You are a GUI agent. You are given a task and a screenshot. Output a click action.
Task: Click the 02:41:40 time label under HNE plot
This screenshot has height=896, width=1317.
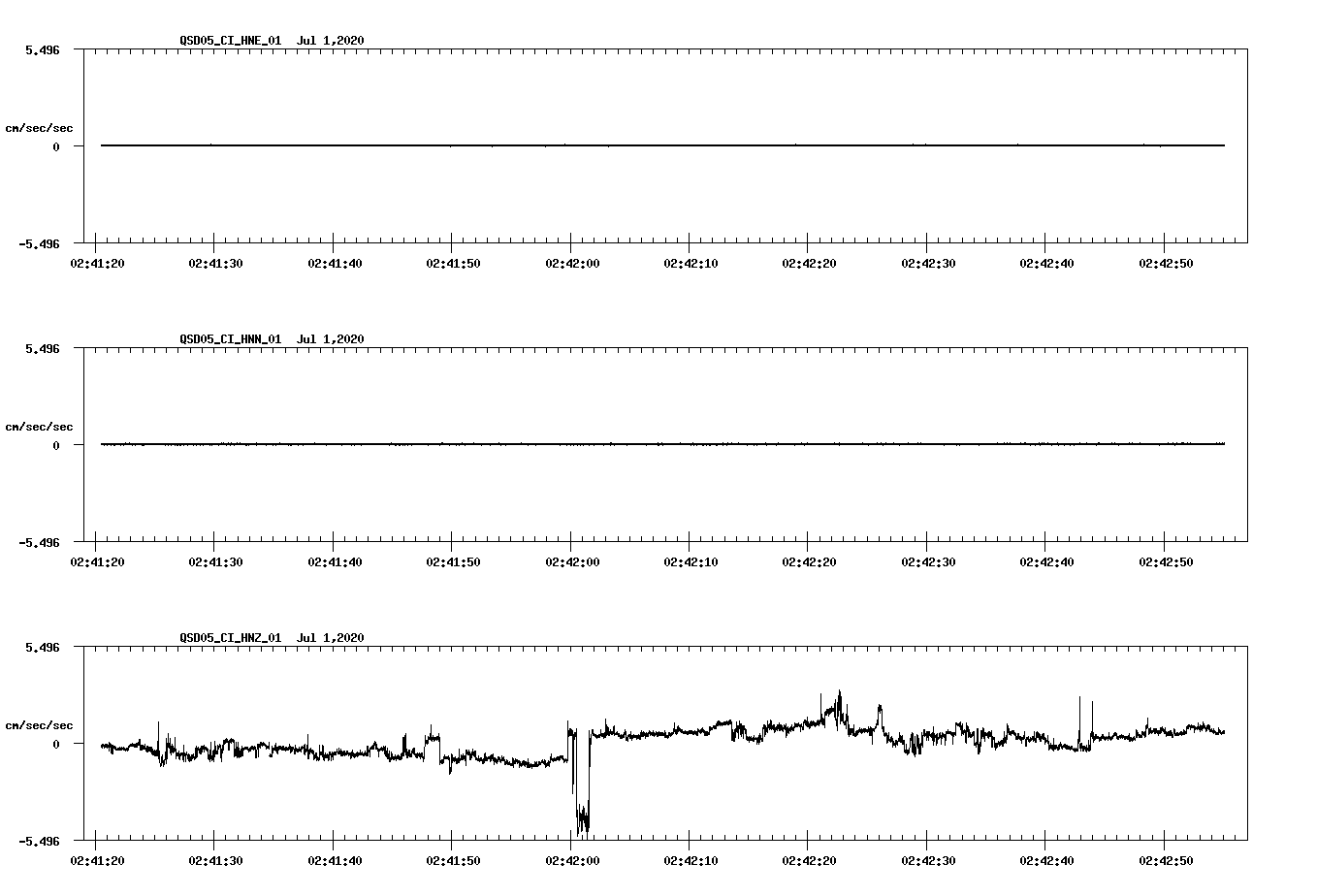point(335,263)
